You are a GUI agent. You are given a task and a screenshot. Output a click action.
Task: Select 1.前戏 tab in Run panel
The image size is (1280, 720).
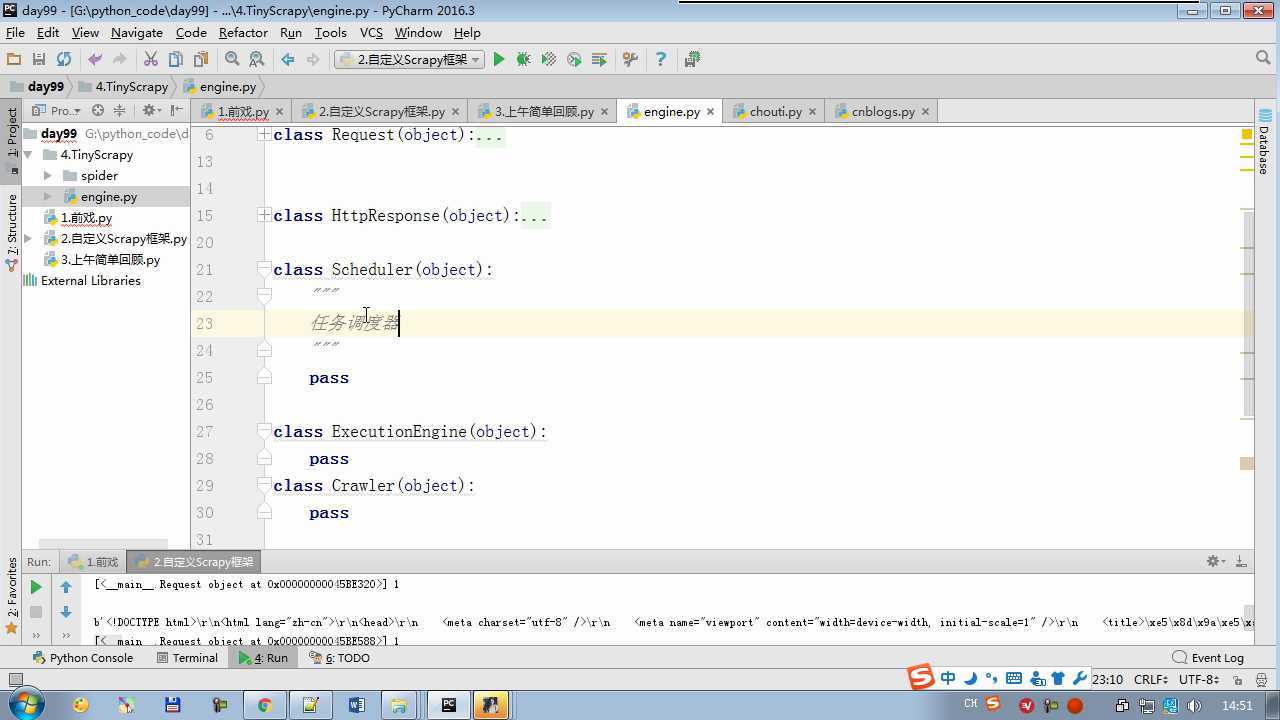[93, 562]
